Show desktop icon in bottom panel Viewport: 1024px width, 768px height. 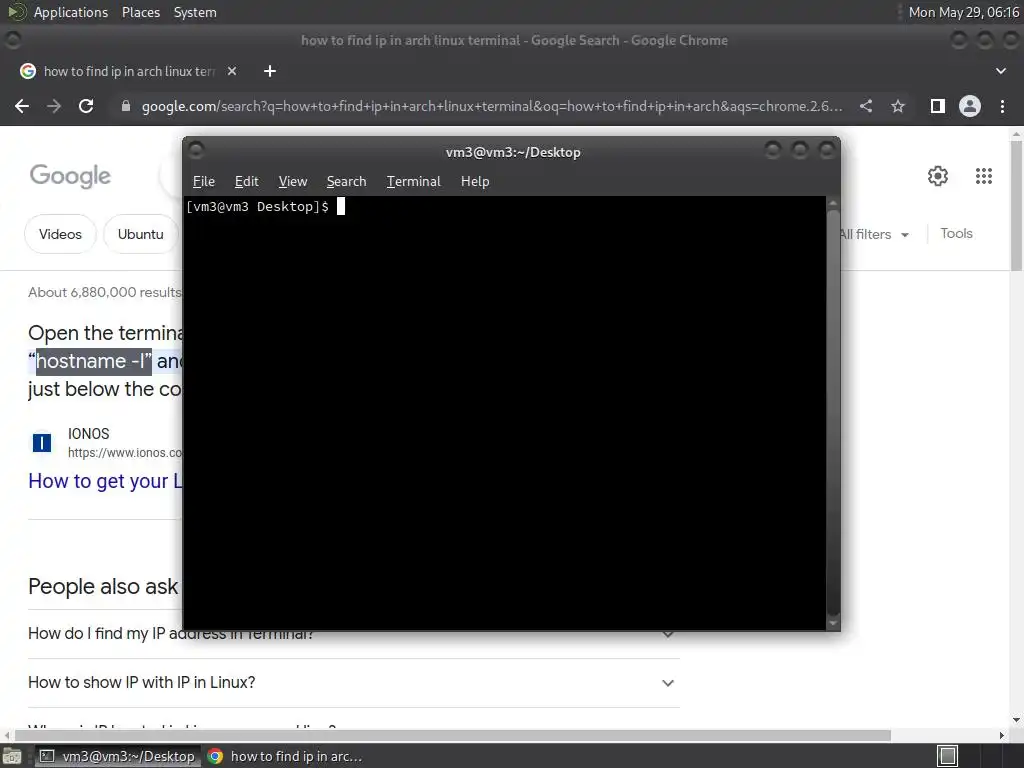12,756
